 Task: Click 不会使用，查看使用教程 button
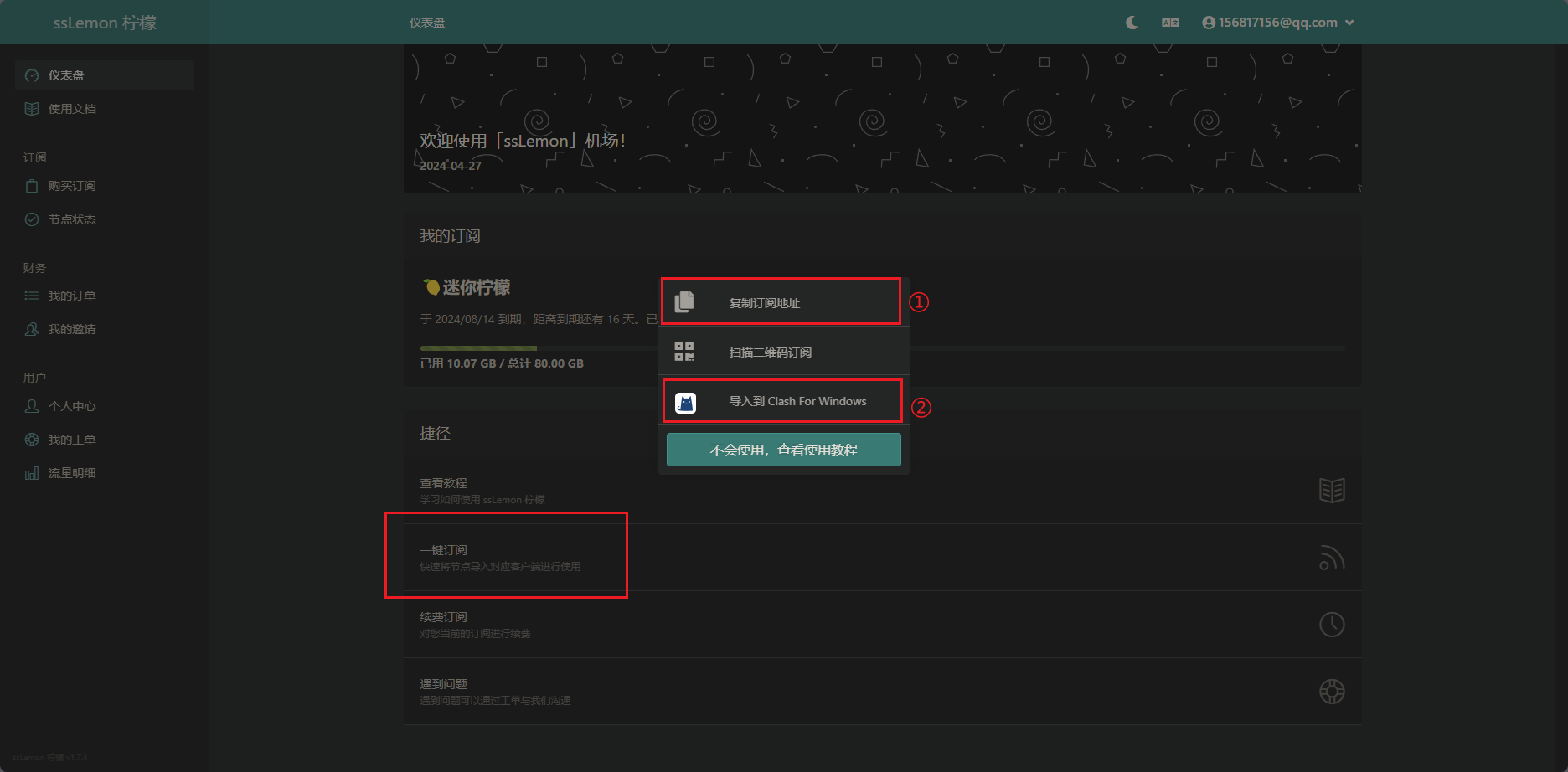[x=784, y=450]
